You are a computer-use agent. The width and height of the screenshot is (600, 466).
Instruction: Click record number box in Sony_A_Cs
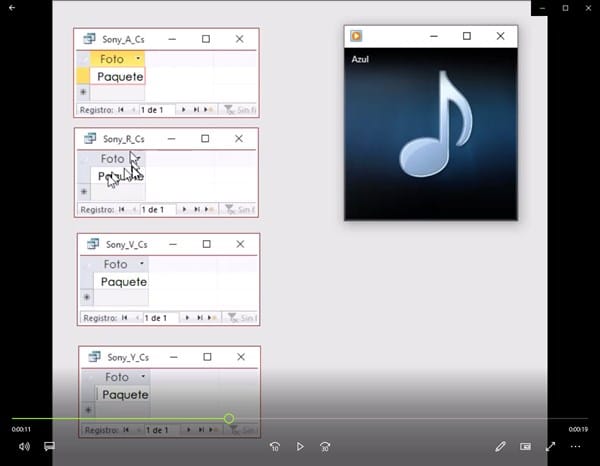tap(157, 110)
